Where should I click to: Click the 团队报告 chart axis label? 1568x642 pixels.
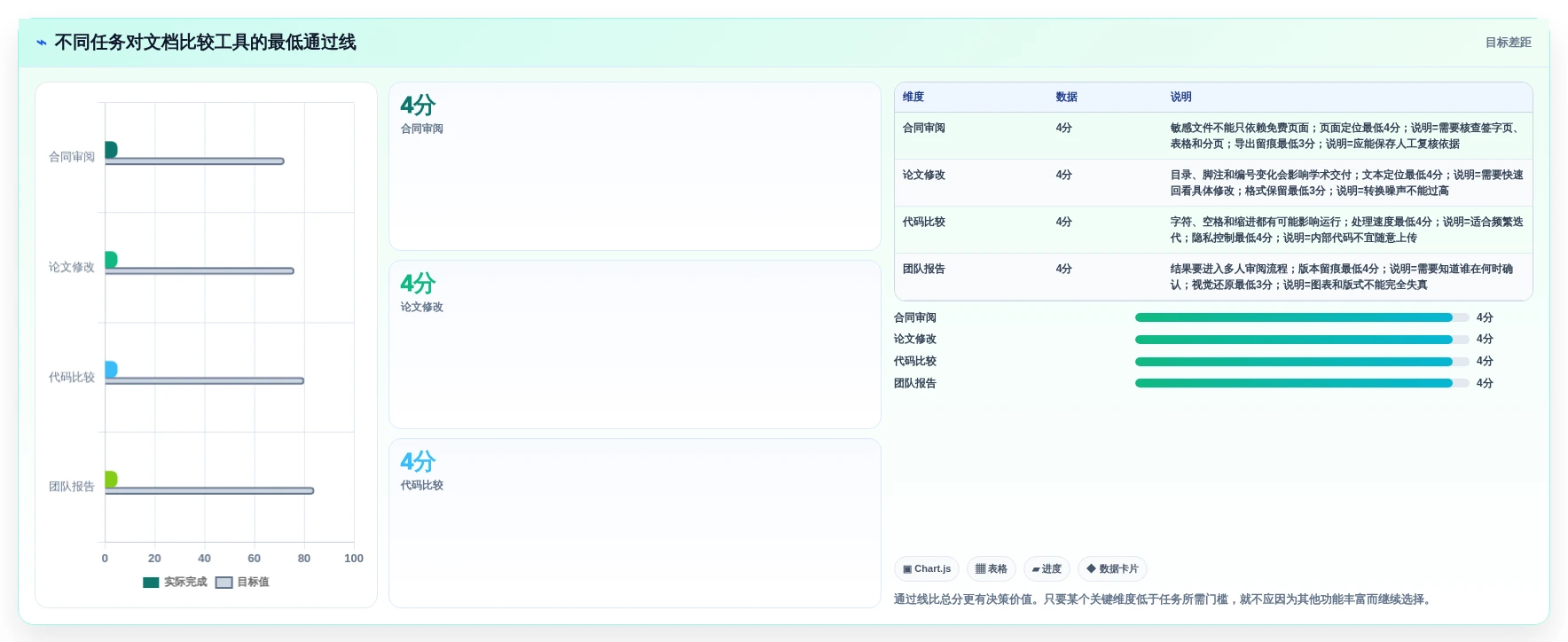72,487
